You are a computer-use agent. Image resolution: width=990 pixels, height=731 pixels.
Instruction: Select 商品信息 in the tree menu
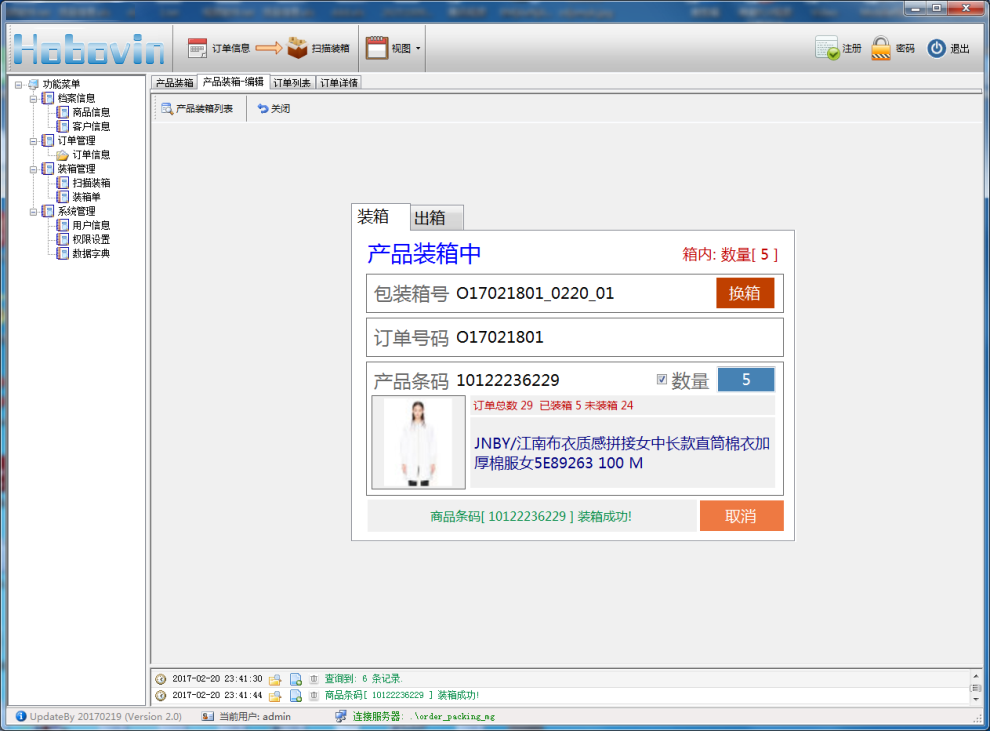(90, 113)
